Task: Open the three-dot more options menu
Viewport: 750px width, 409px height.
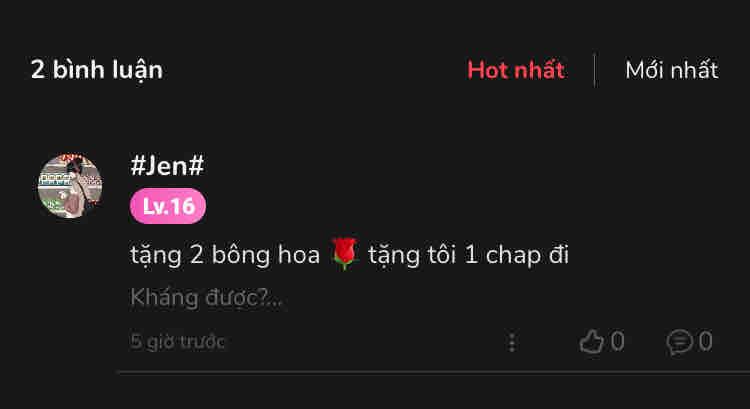Action: pyautogui.click(x=512, y=343)
